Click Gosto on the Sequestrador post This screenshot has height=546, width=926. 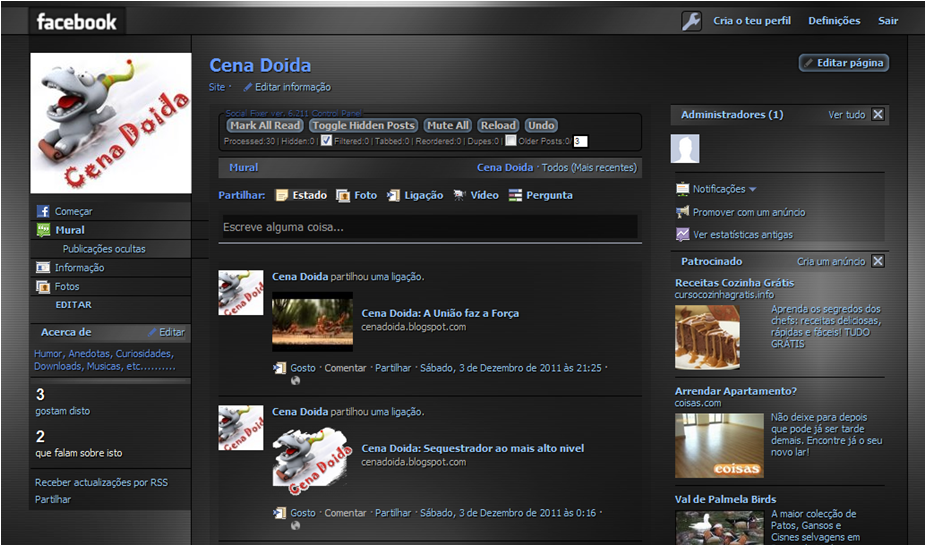click(x=303, y=513)
